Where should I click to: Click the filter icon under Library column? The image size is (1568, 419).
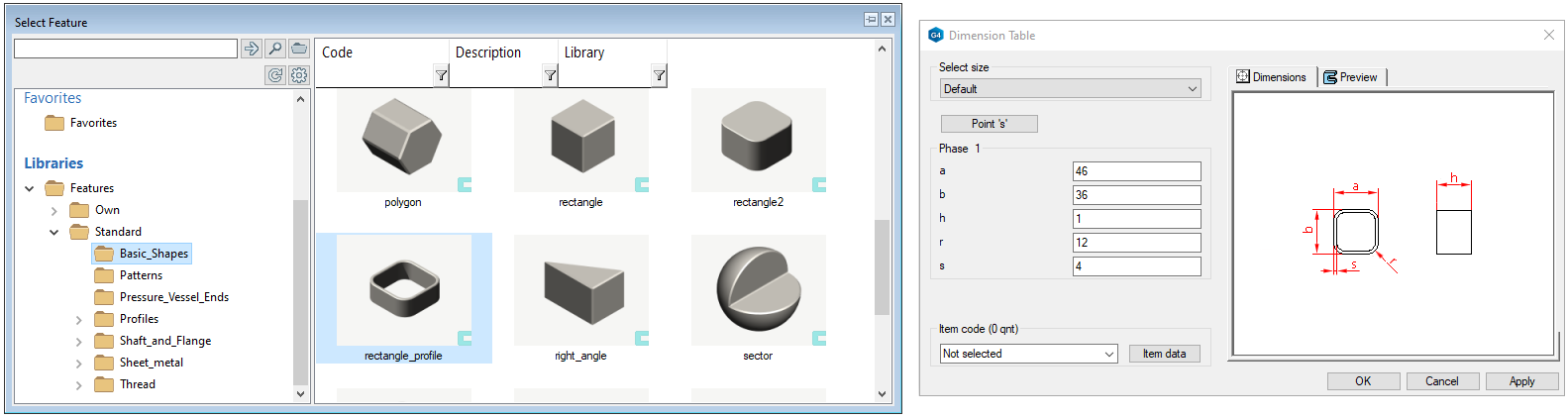[x=659, y=75]
